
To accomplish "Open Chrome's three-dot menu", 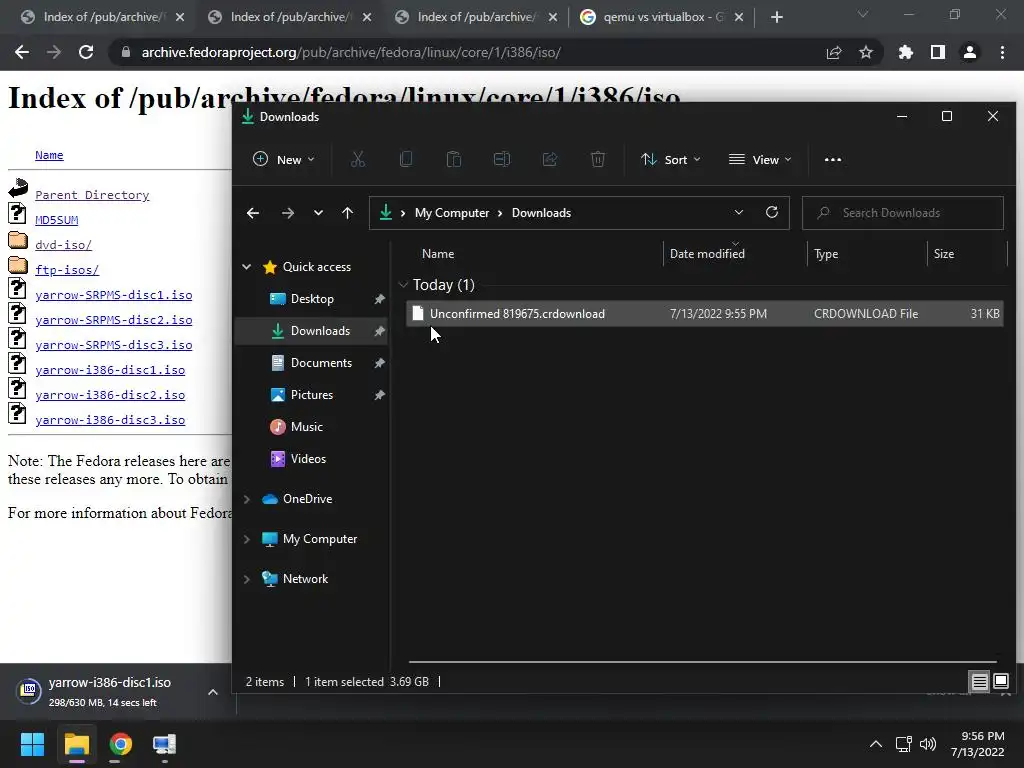I will [1002, 52].
